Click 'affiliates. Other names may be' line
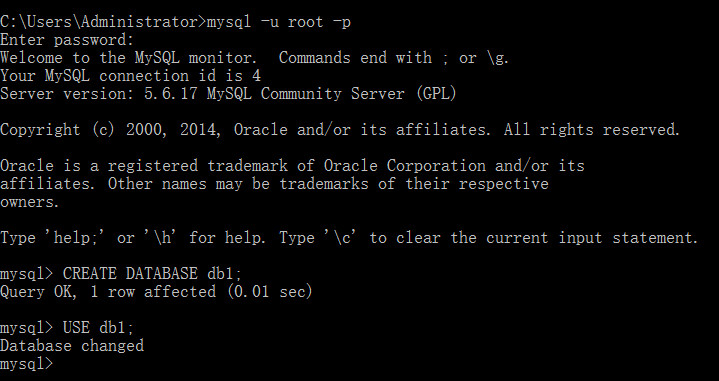719x381 pixels. [274, 184]
